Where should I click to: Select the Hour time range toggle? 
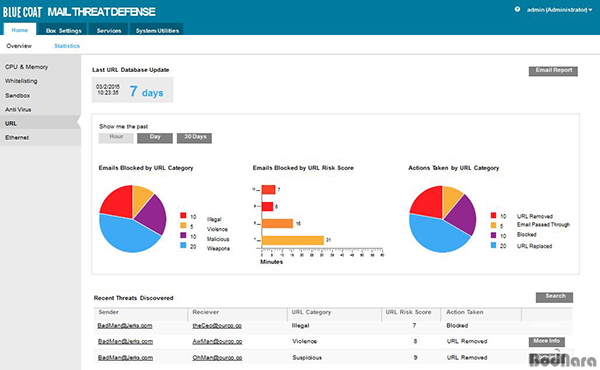116,138
